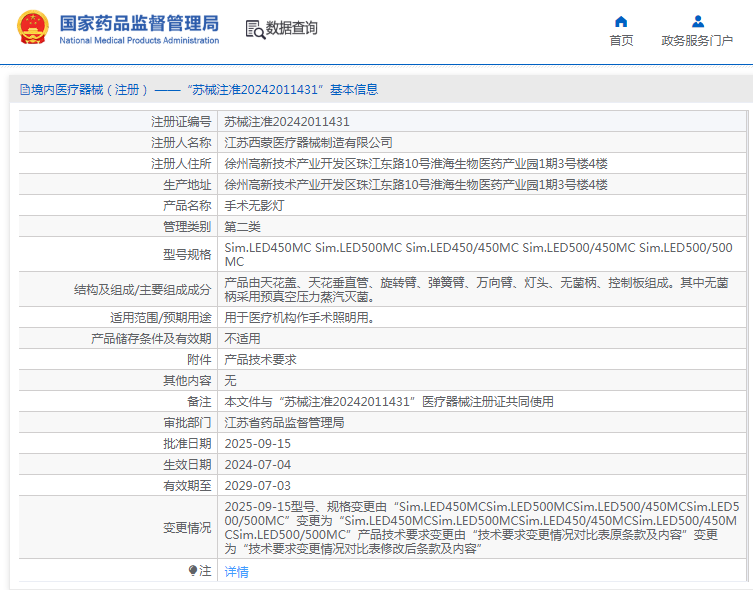
Task: Click the 结构及组成/主要组成成分 label
Action: coord(143,290)
